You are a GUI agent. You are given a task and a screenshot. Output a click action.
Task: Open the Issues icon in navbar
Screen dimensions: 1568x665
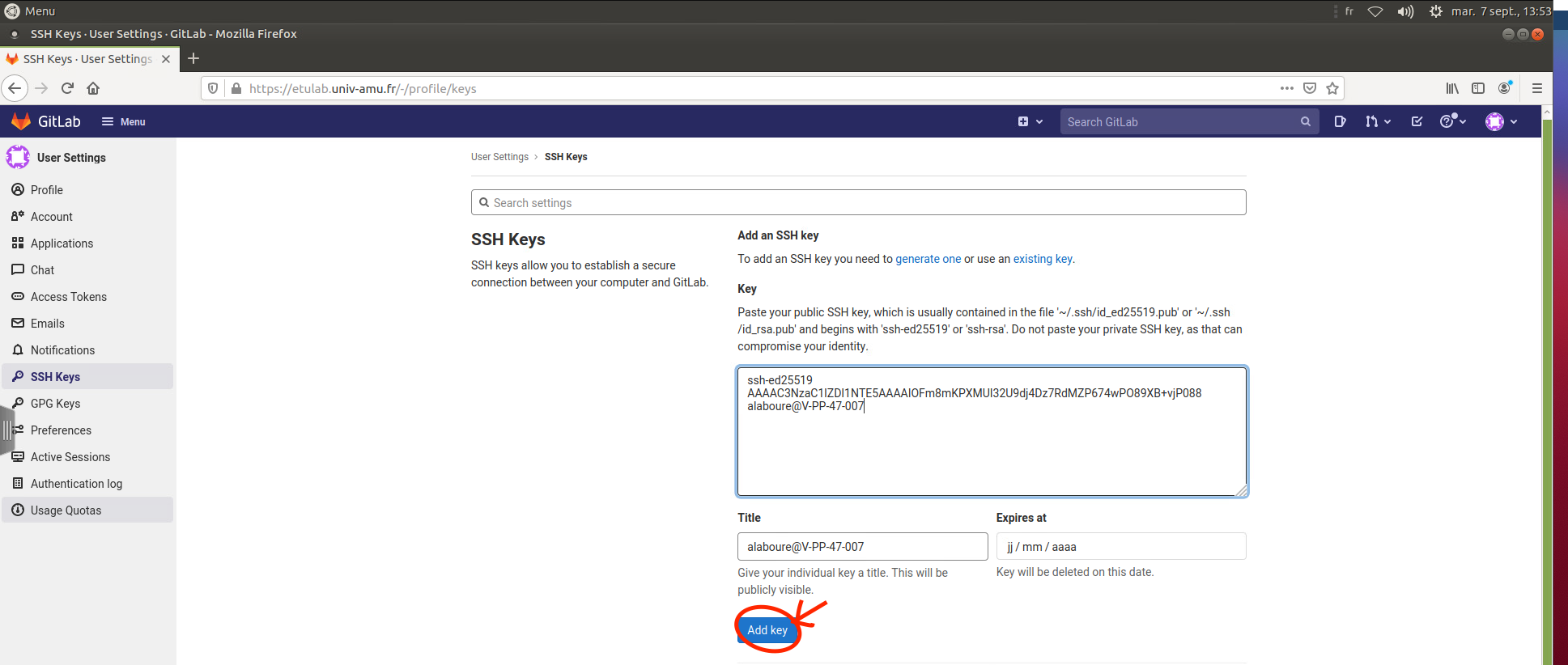point(1340,121)
